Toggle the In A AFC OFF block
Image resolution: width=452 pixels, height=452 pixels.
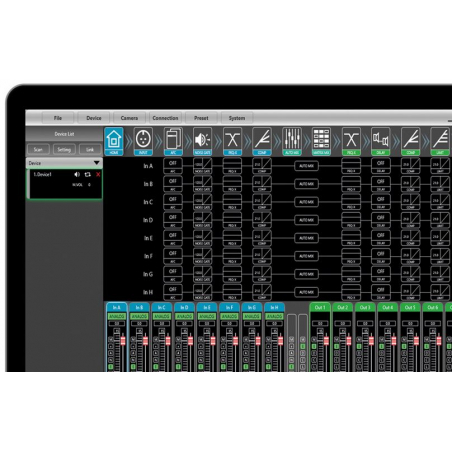(x=173, y=166)
